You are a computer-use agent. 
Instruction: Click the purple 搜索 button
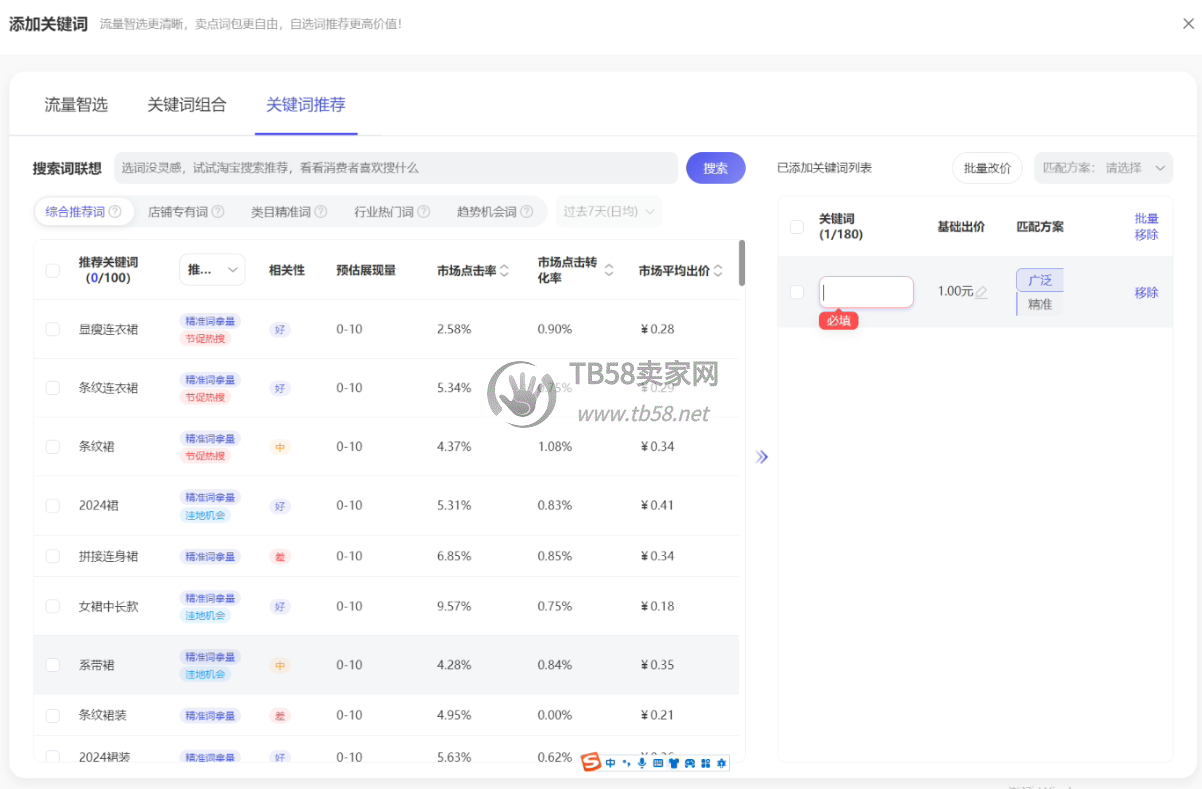click(x=715, y=168)
